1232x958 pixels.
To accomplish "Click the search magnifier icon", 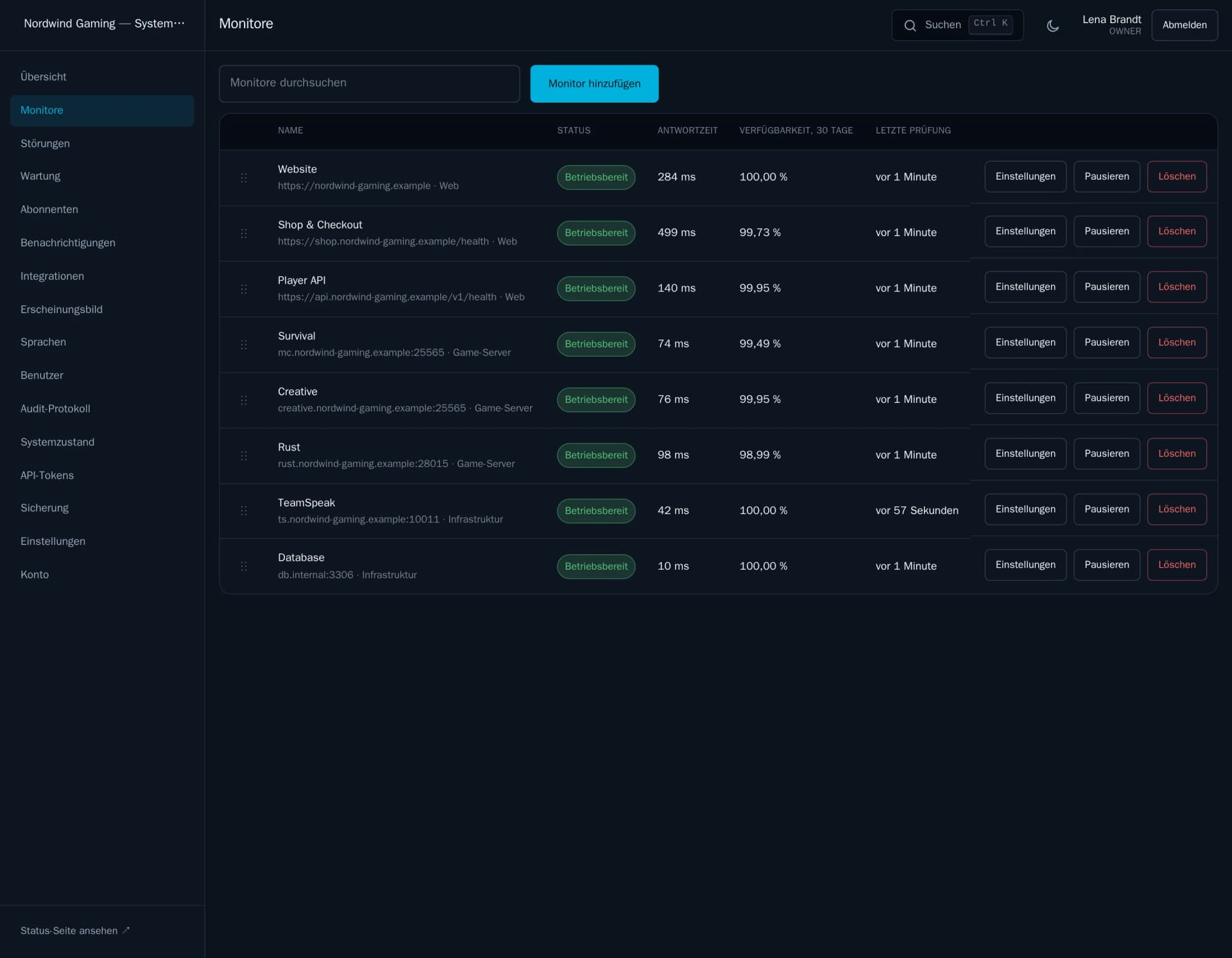I will tap(910, 26).
